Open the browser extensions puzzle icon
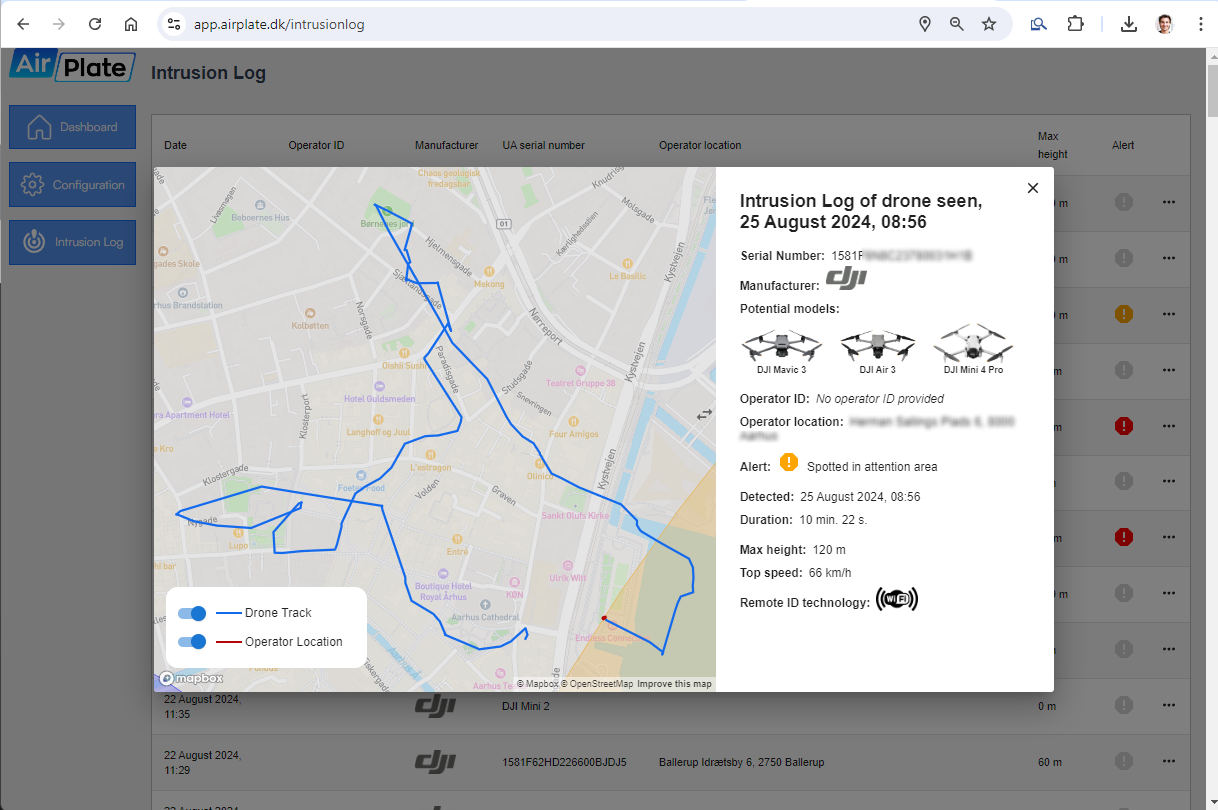This screenshot has width=1218, height=810. tap(1076, 24)
